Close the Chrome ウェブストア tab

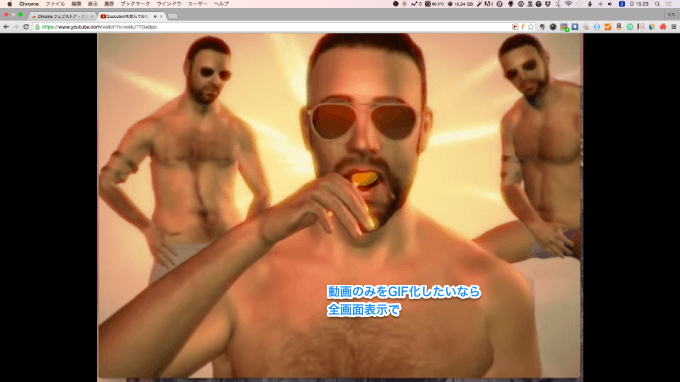(92, 16)
